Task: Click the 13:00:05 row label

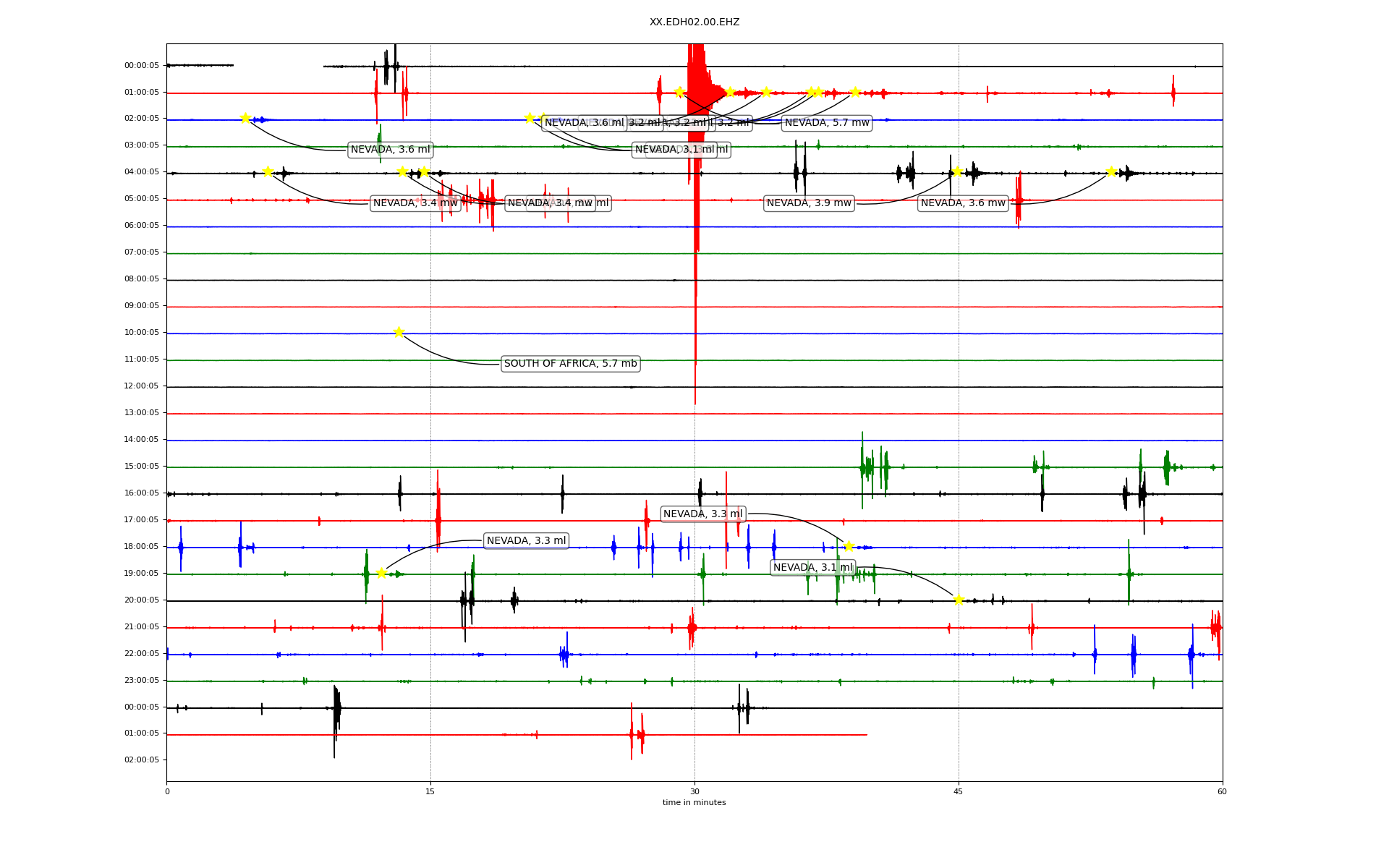Action: point(142,413)
